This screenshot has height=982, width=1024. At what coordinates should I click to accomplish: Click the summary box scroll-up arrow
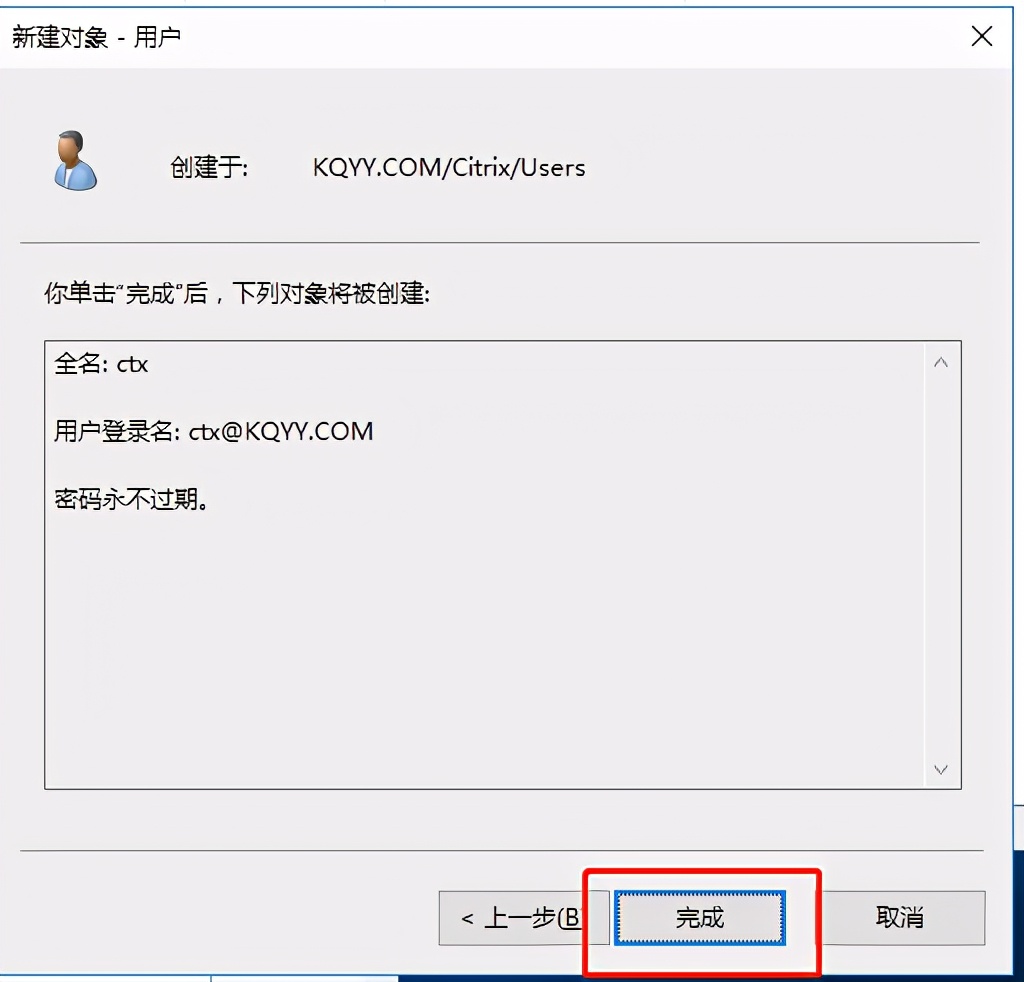click(940, 362)
